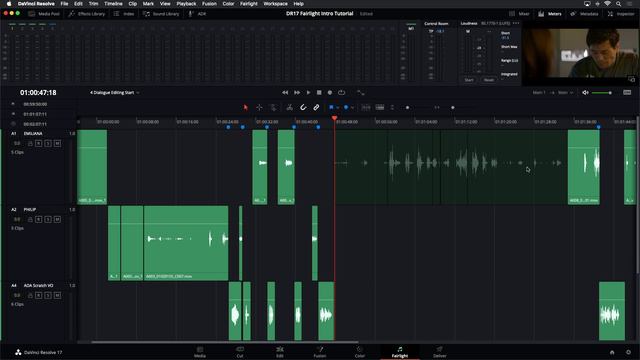
Task: Click the razor scissors tool
Action: pos(289,107)
